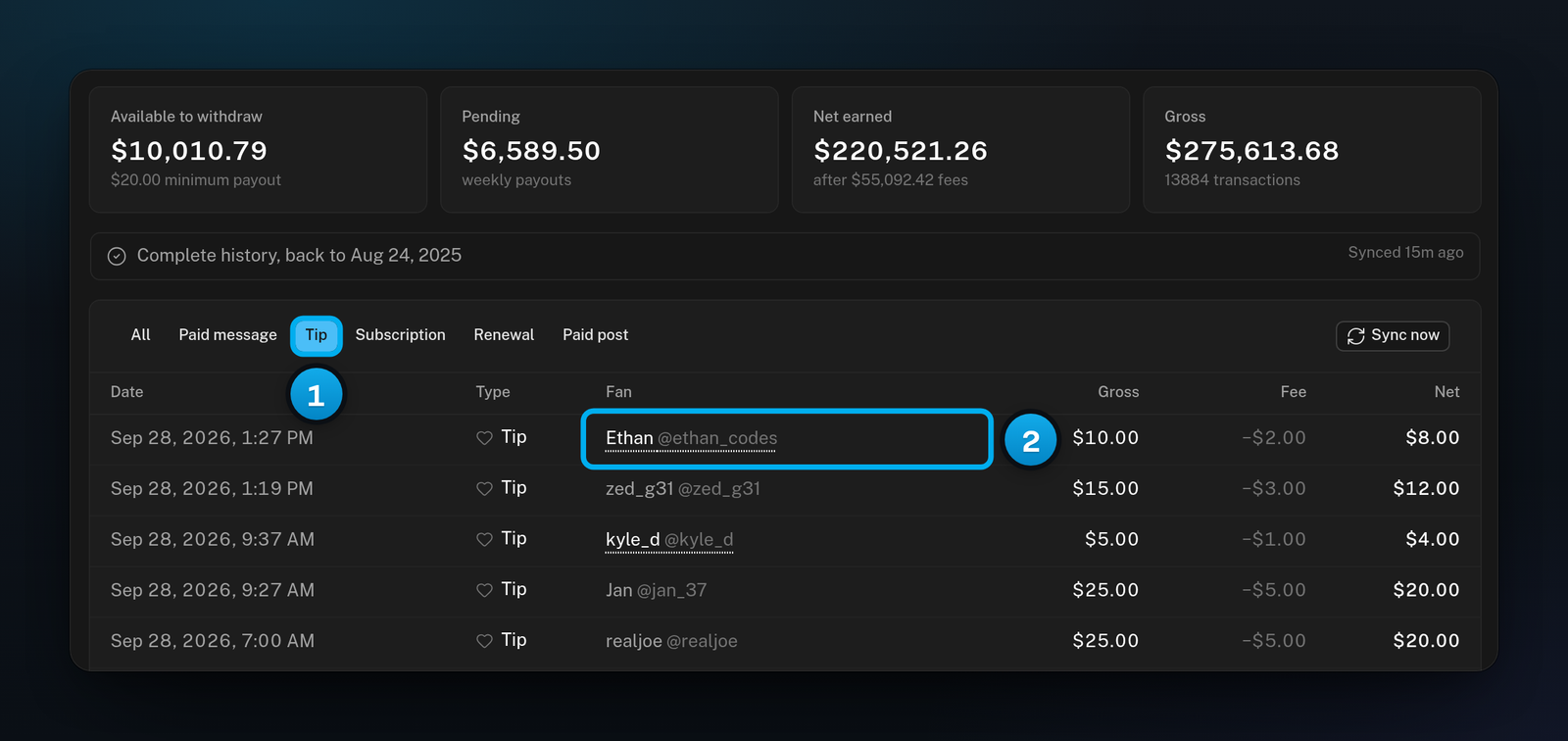Viewport: 1568px width, 741px height.
Task: Click the $10.00 gross value
Action: click(1105, 438)
